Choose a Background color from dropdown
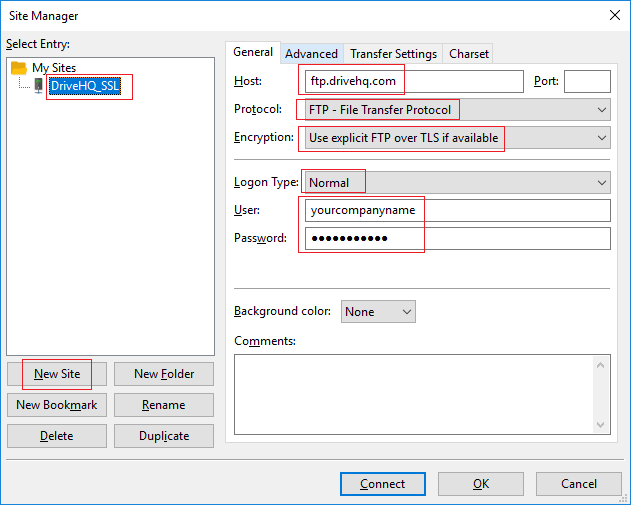The image size is (631, 505). [378, 312]
